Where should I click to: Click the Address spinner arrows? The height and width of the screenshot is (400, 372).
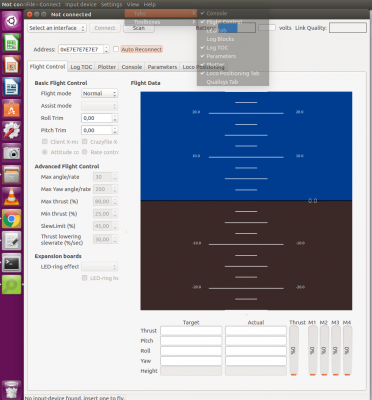106,49
